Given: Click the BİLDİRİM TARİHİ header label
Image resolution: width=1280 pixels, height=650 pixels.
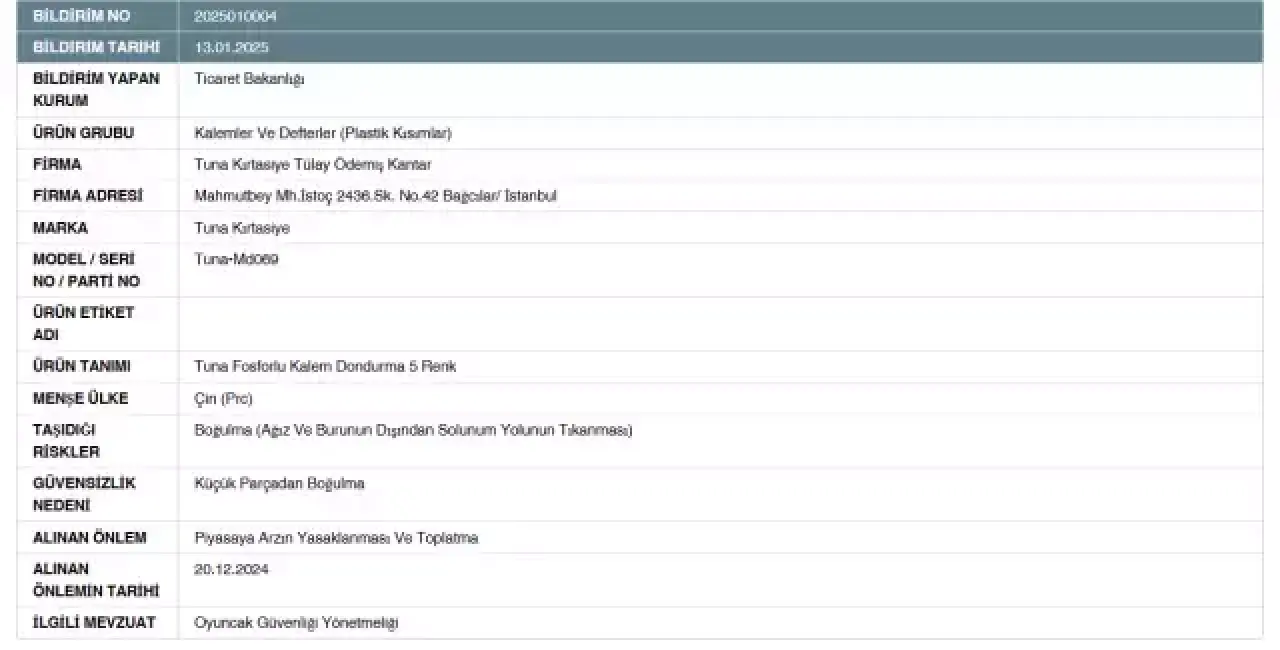Looking at the screenshot, I should click(x=96, y=48).
